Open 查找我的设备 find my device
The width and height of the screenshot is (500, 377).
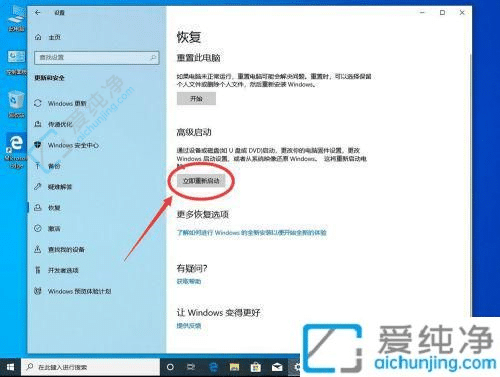coord(59,249)
